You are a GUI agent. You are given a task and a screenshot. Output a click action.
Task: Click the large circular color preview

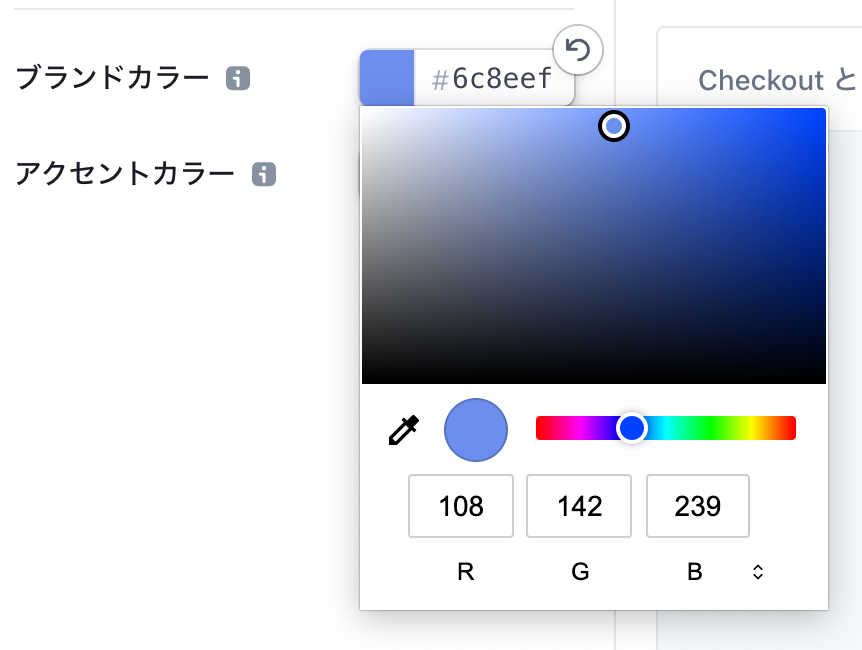(476, 428)
